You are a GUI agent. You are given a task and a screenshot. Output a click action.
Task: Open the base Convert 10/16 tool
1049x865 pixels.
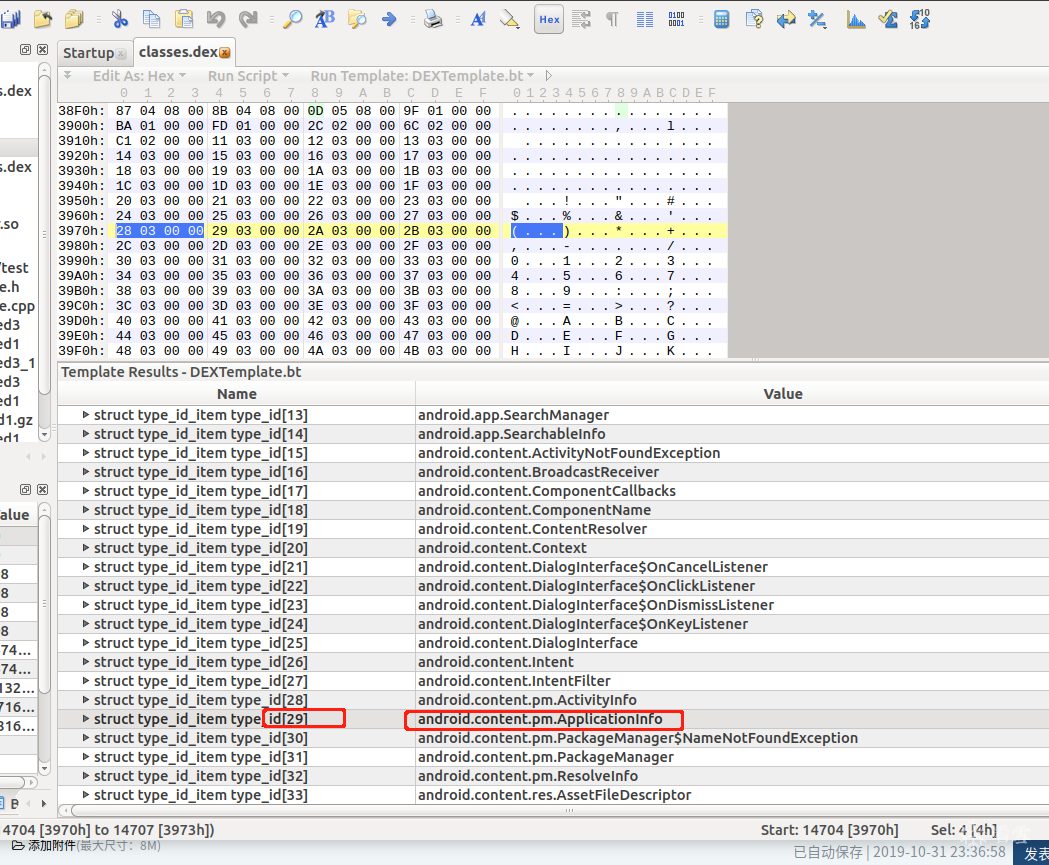click(x=920, y=19)
